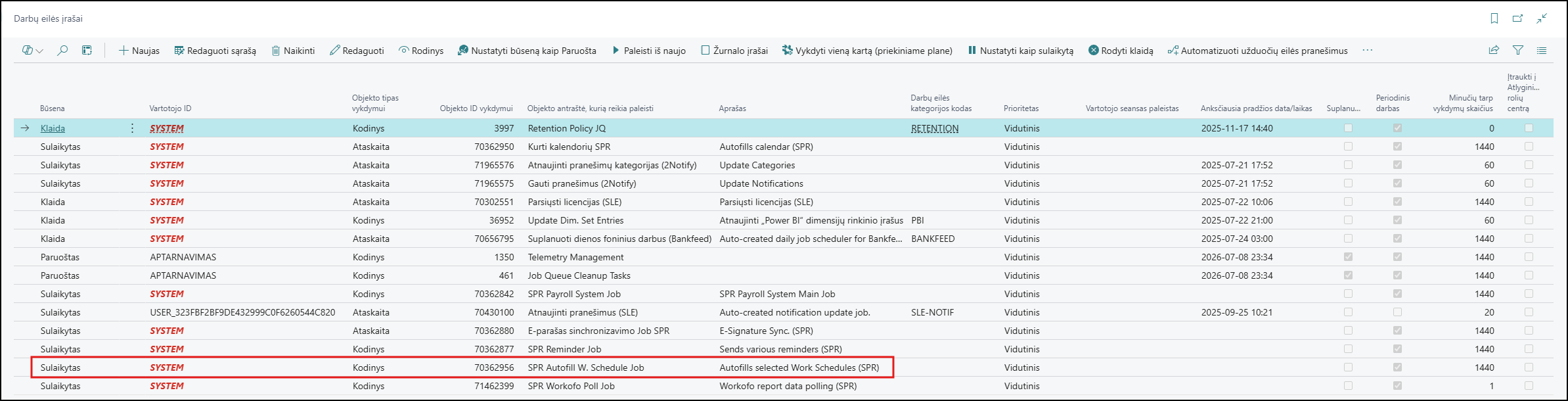
Task: Click the Update Dim. Set Entries cell
Action: click(576, 220)
